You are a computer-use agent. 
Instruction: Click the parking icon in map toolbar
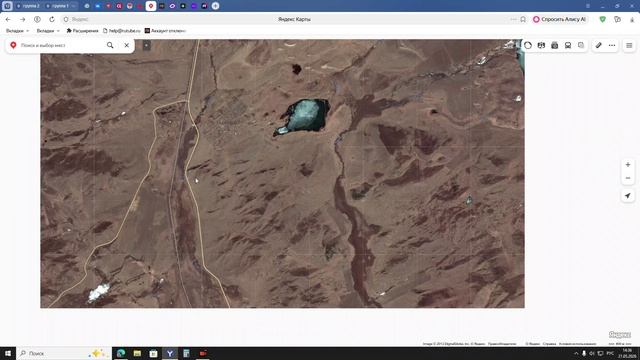tap(555, 45)
